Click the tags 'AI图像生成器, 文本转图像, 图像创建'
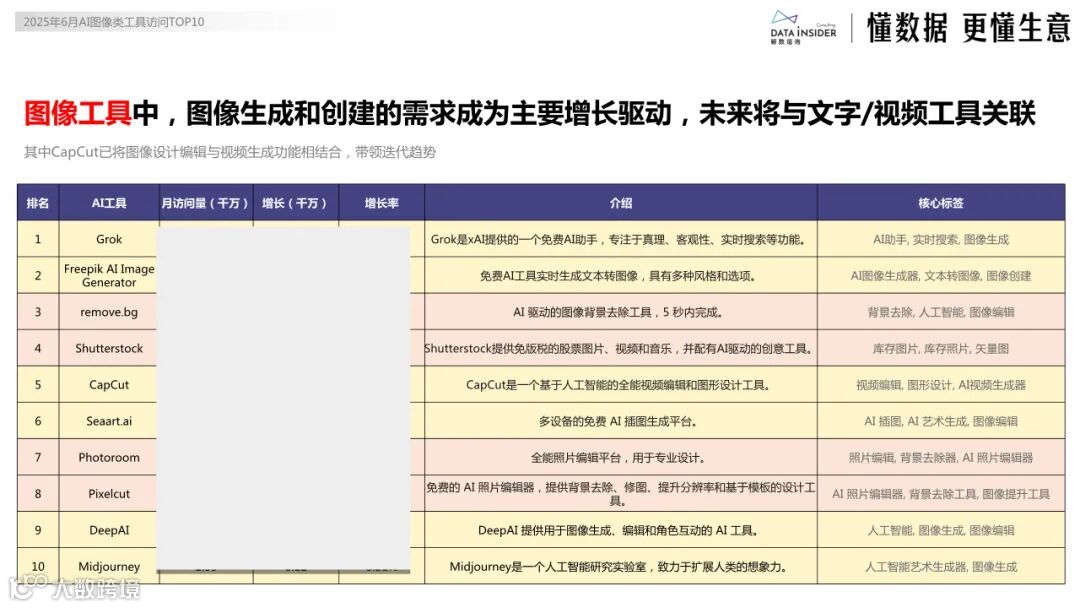1080x608 pixels. click(941, 276)
